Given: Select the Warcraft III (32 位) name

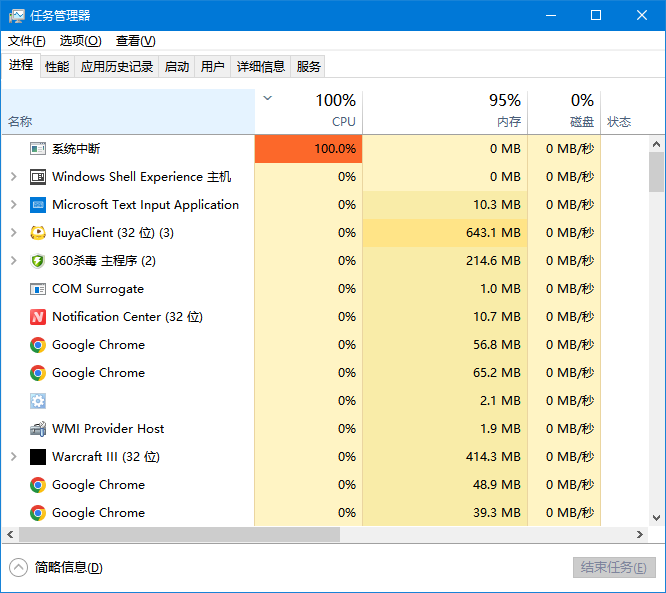Looking at the screenshot, I should 106,457.
